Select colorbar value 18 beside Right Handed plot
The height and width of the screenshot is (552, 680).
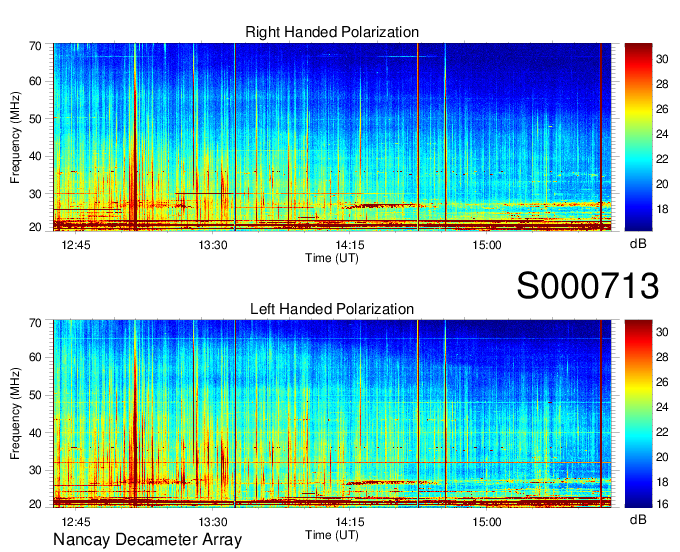point(662,209)
